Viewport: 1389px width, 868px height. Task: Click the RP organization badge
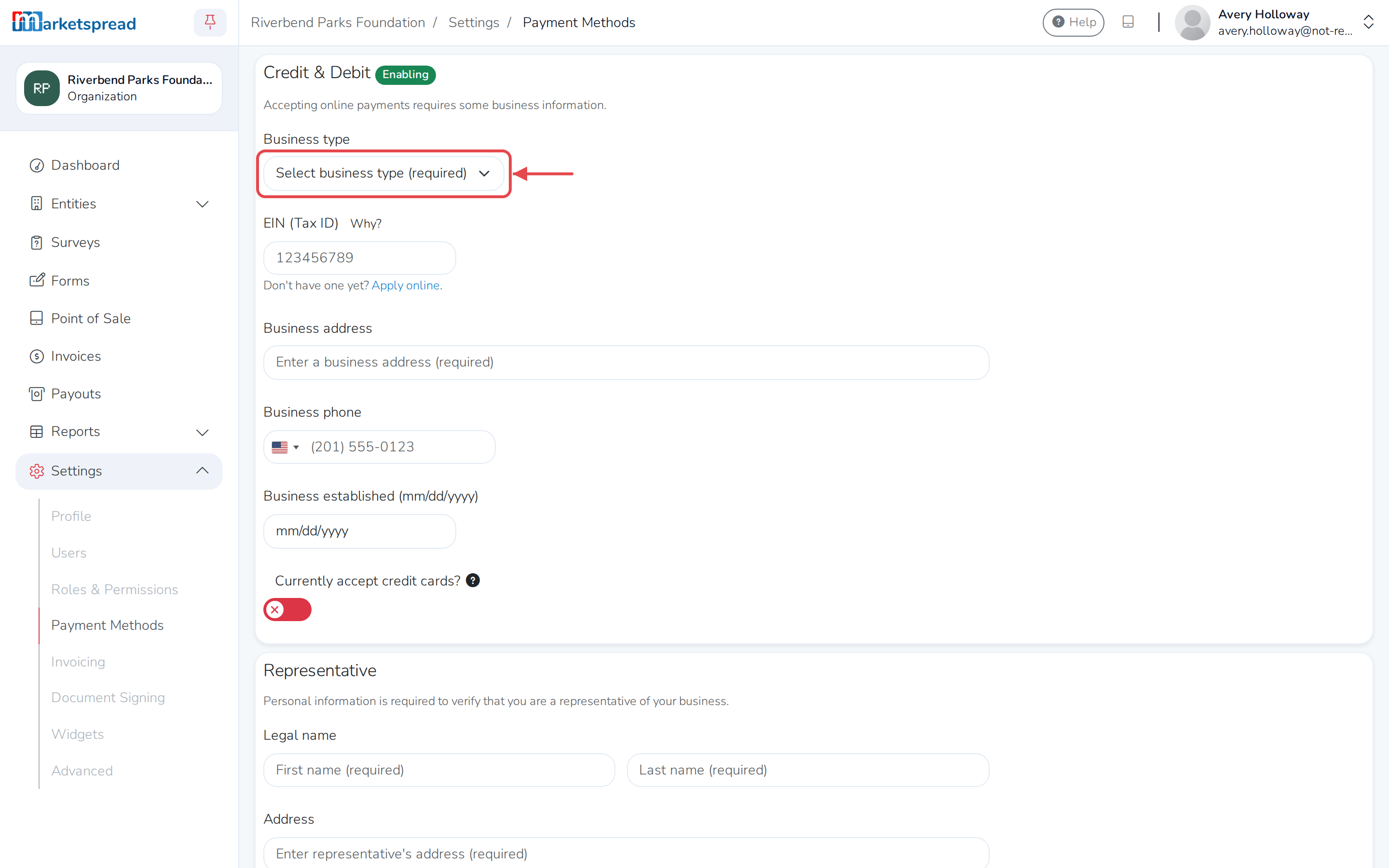[42, 88]
